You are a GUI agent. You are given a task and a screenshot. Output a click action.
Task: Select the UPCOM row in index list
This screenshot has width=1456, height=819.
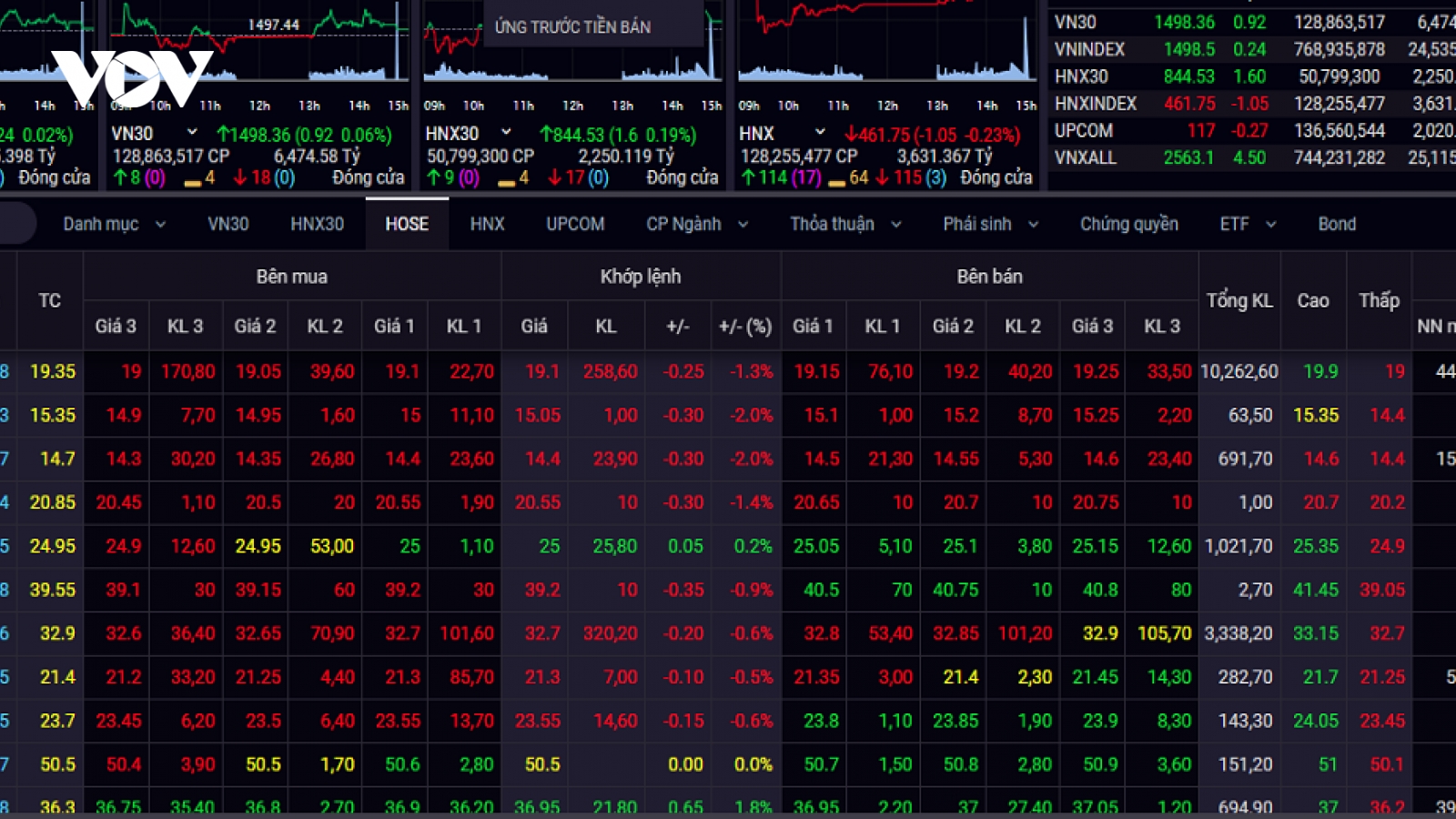(1254, 131)
